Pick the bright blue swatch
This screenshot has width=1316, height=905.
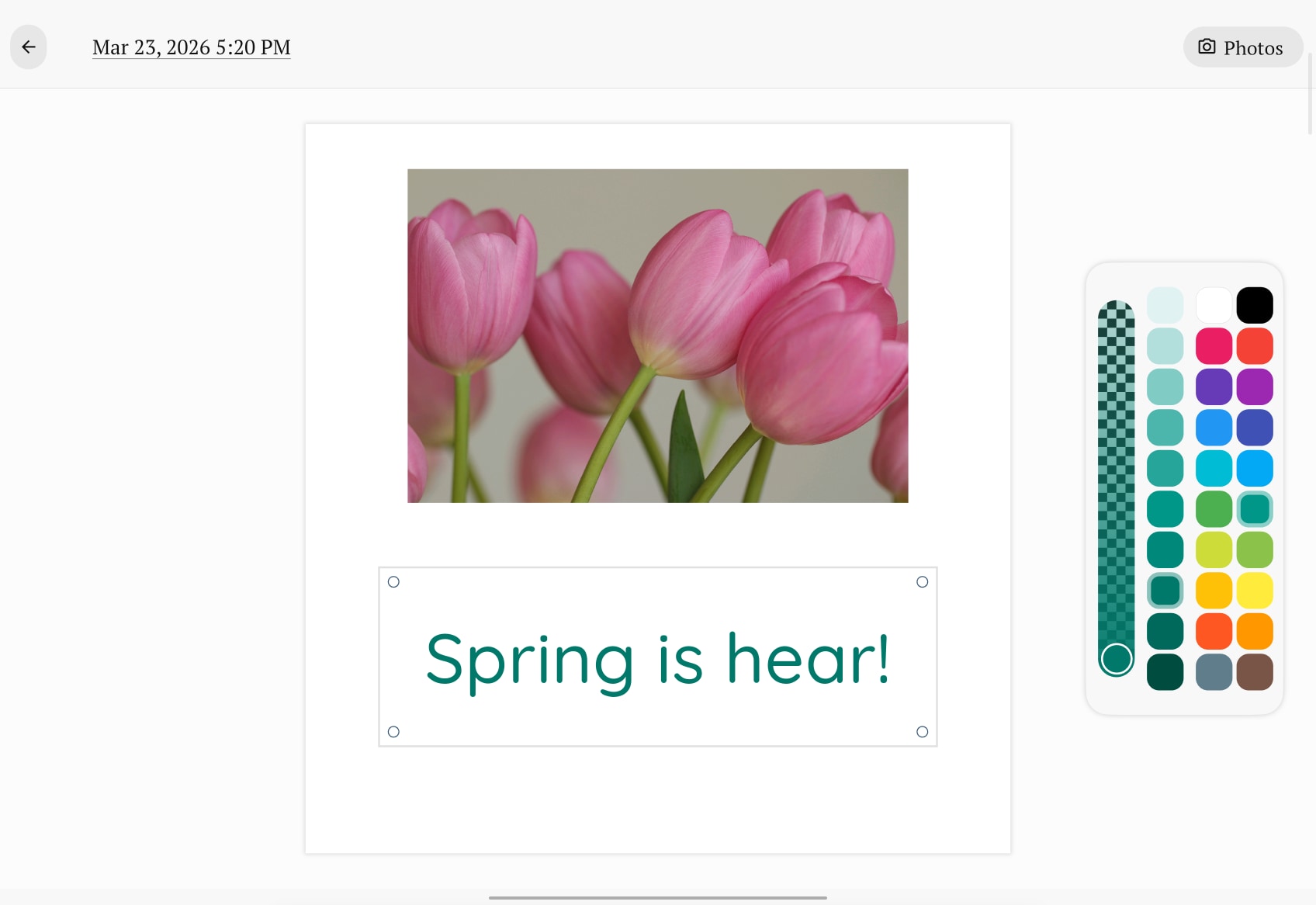pyautogui.click(x=1214, y=426)
